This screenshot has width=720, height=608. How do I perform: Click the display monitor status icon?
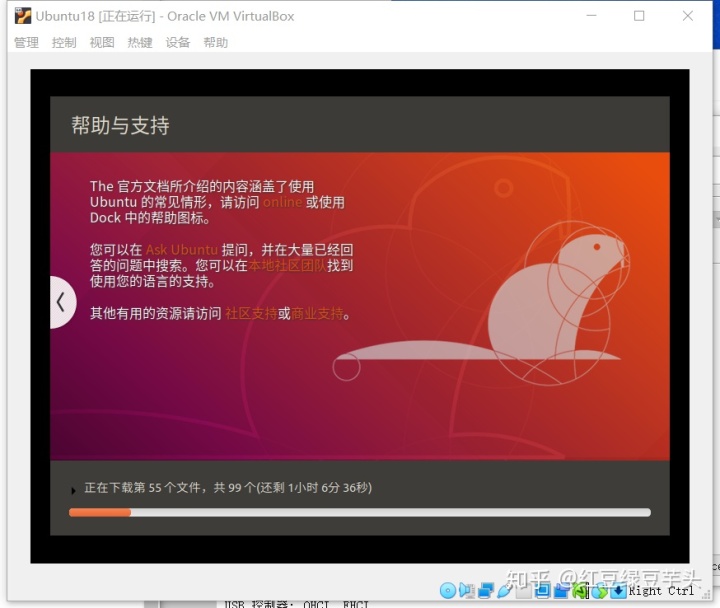point(542,591)
